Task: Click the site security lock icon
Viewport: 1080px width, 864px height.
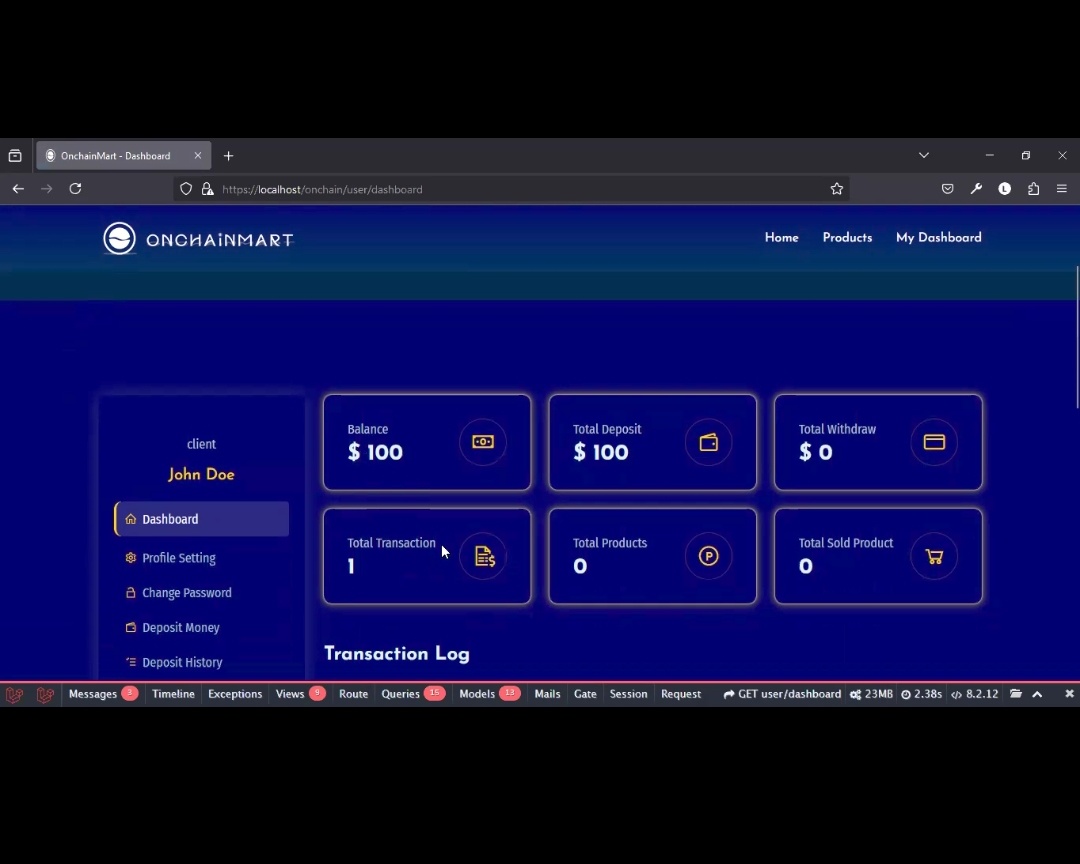Action: pos(207,189)
